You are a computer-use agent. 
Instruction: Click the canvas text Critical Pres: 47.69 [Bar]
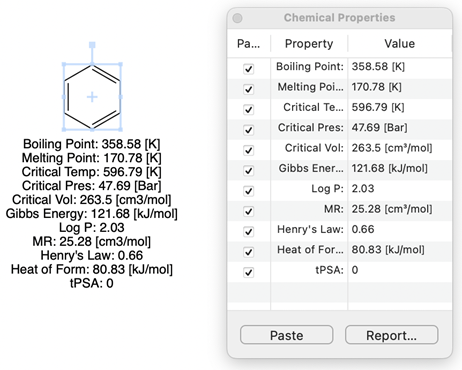(x=92, y=186)
